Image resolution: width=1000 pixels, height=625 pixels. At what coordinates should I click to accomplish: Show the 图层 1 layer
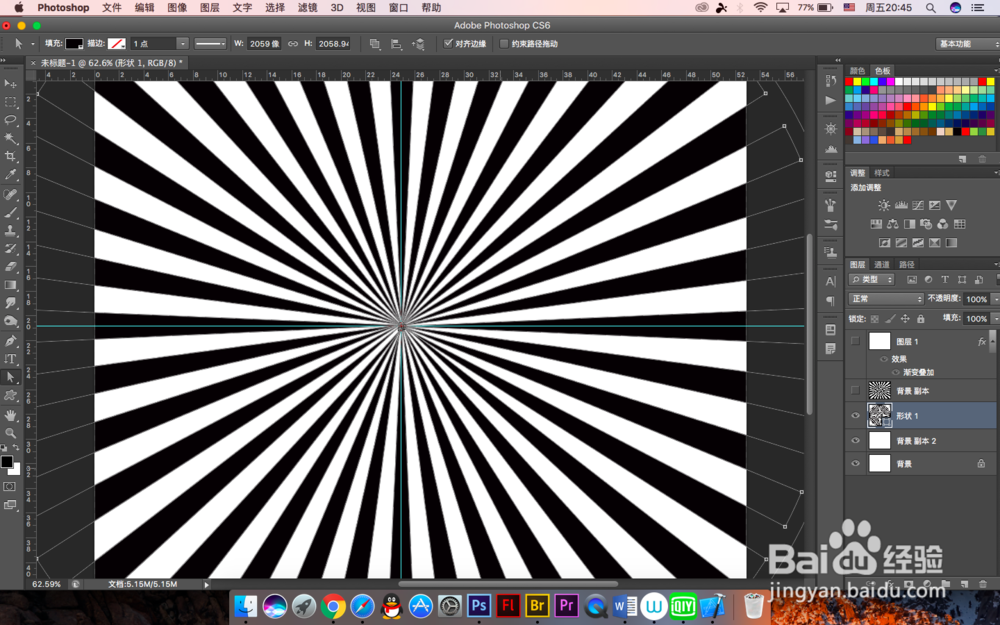click(x=855, y=341)
